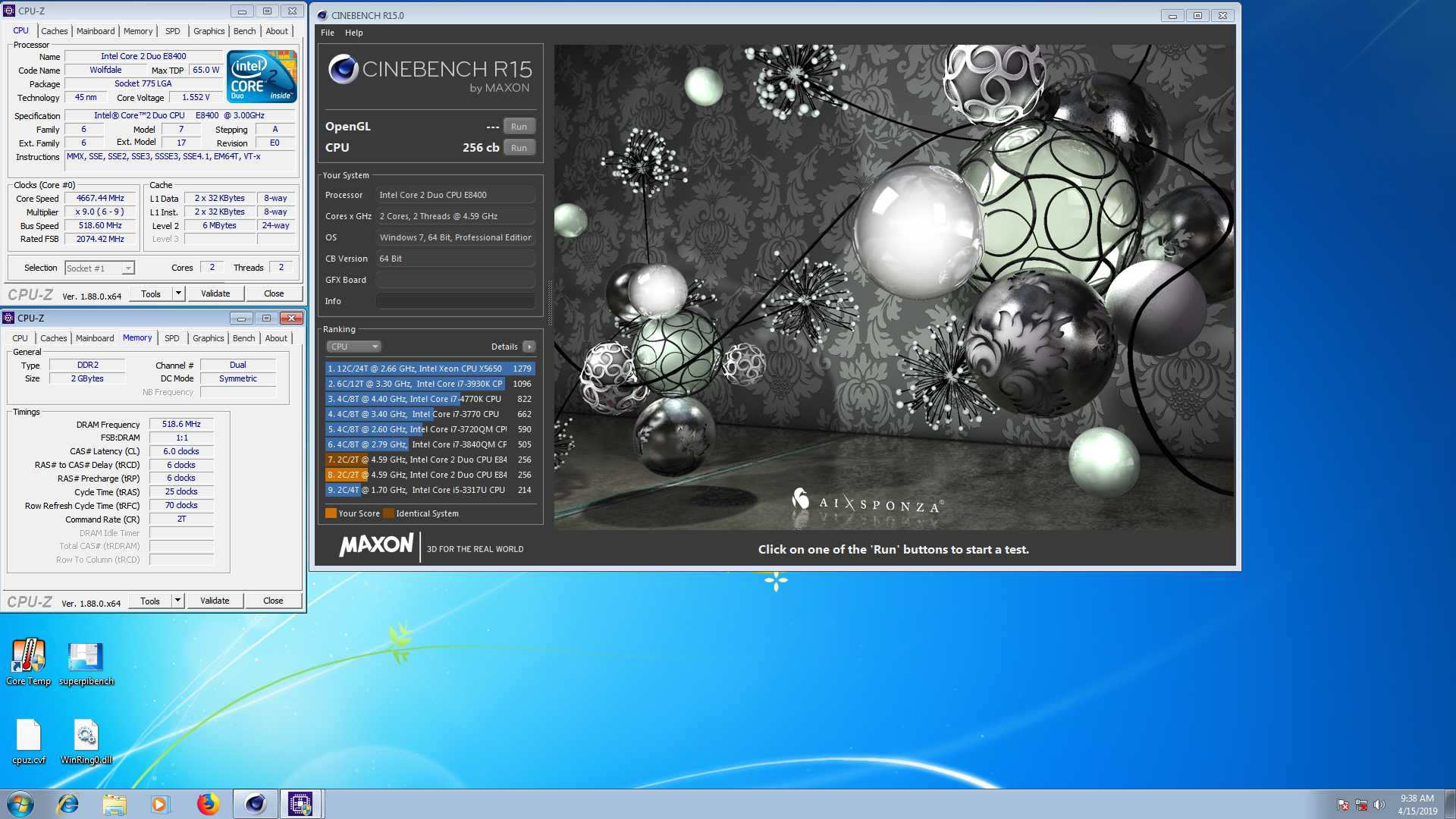This screenshot has height=819, width=1456.
Task: Open Windows Explorer from taskbar
Action: pyautogui.click(x=115, y=804)
